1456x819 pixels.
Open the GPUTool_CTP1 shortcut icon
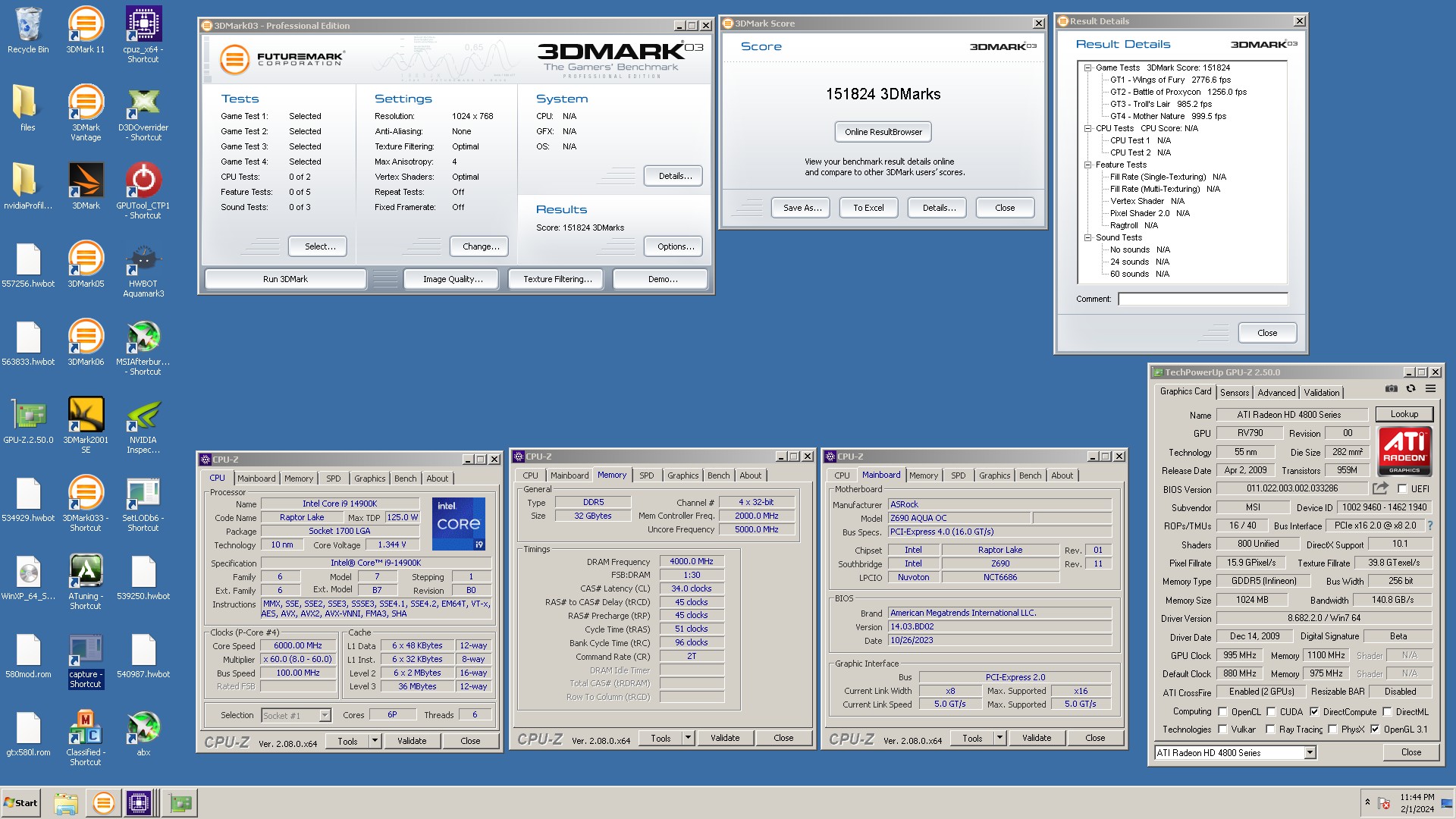[143, 191]
